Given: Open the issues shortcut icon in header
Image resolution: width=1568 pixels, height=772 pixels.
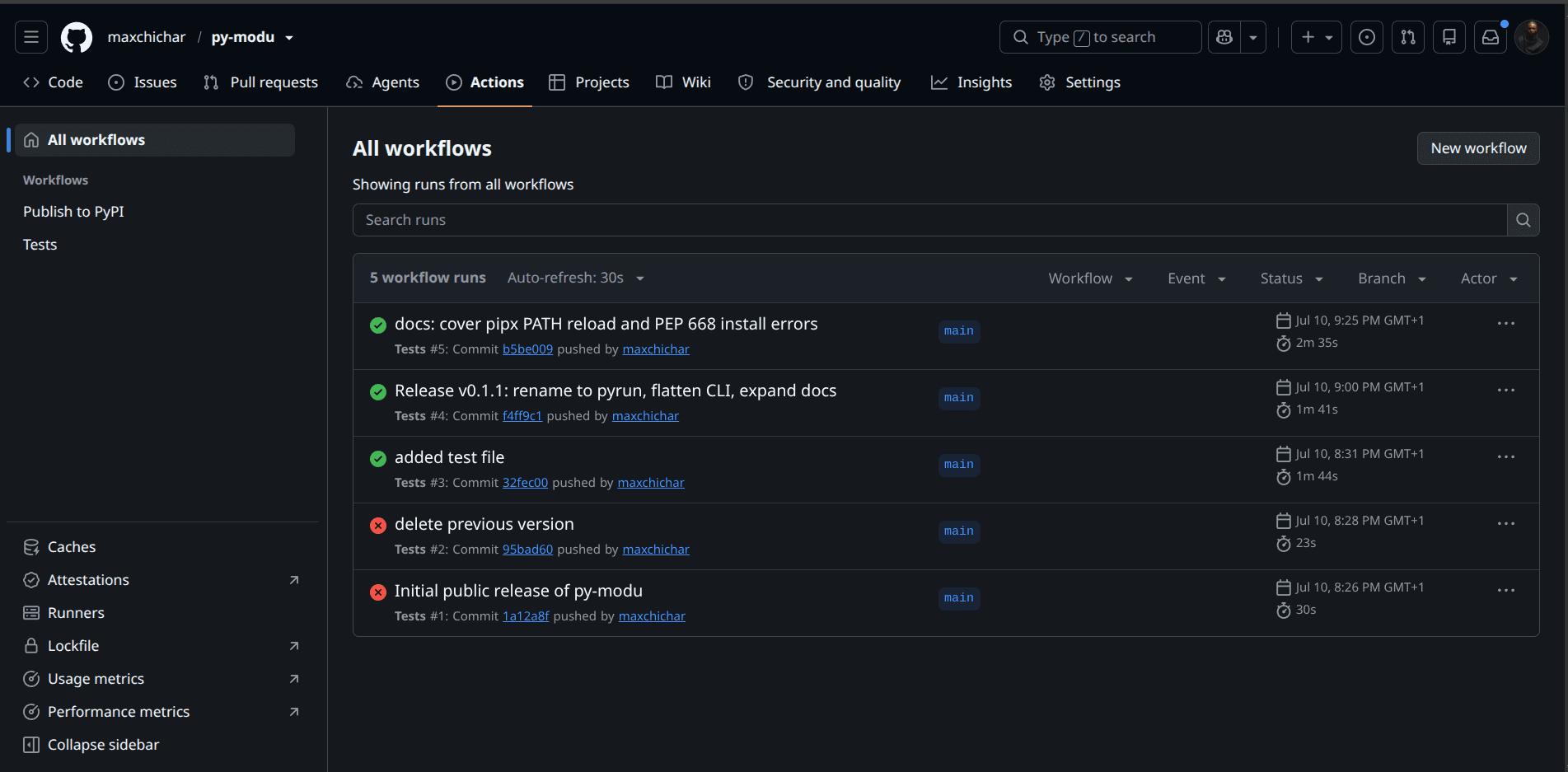Looking at the screenshot, I should coord(1366,37).
